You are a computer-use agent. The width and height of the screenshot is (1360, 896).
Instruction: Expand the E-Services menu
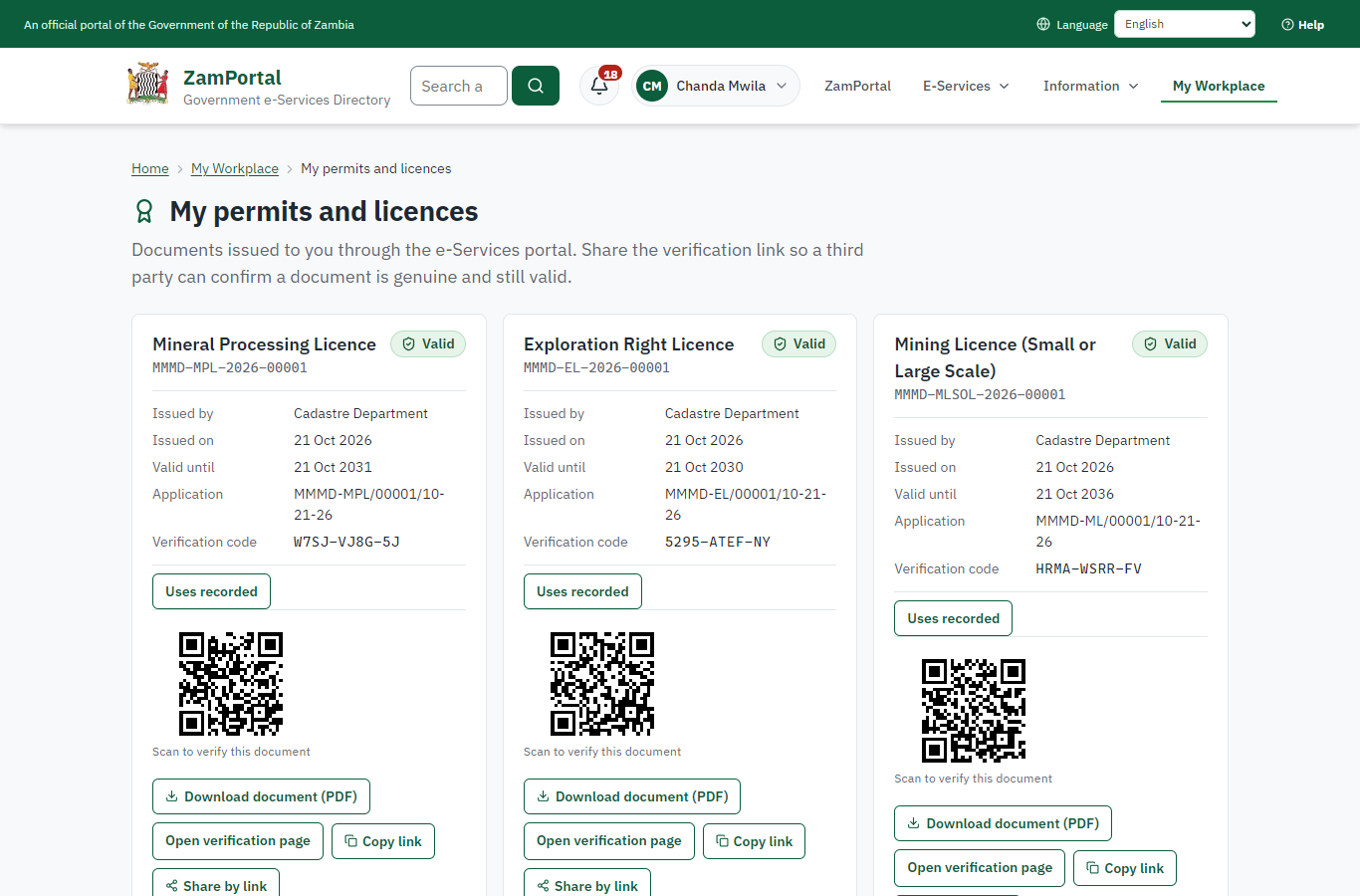[x=966, y=86]
